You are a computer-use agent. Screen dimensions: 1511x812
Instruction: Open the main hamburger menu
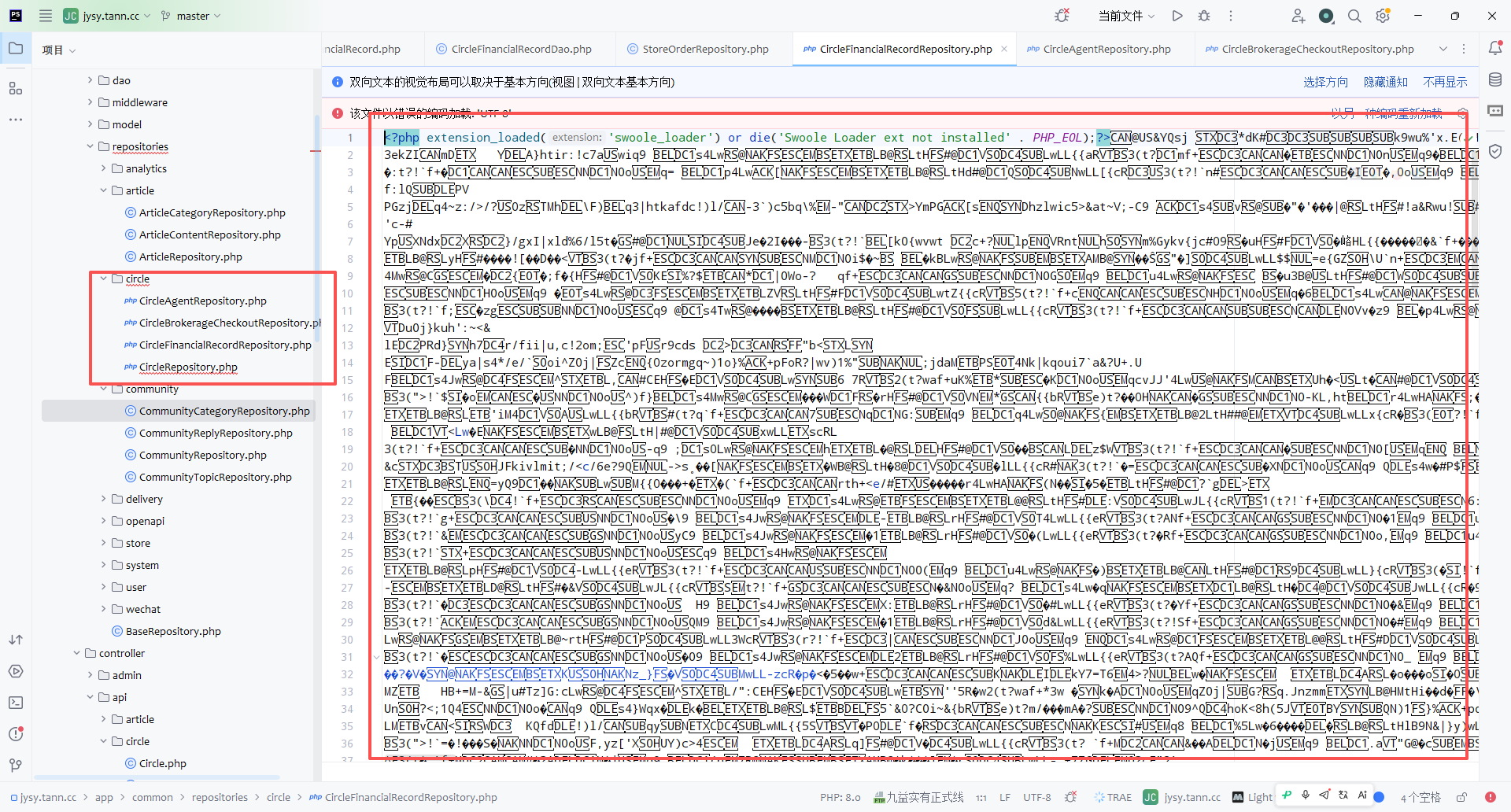[x=46, y=16]
